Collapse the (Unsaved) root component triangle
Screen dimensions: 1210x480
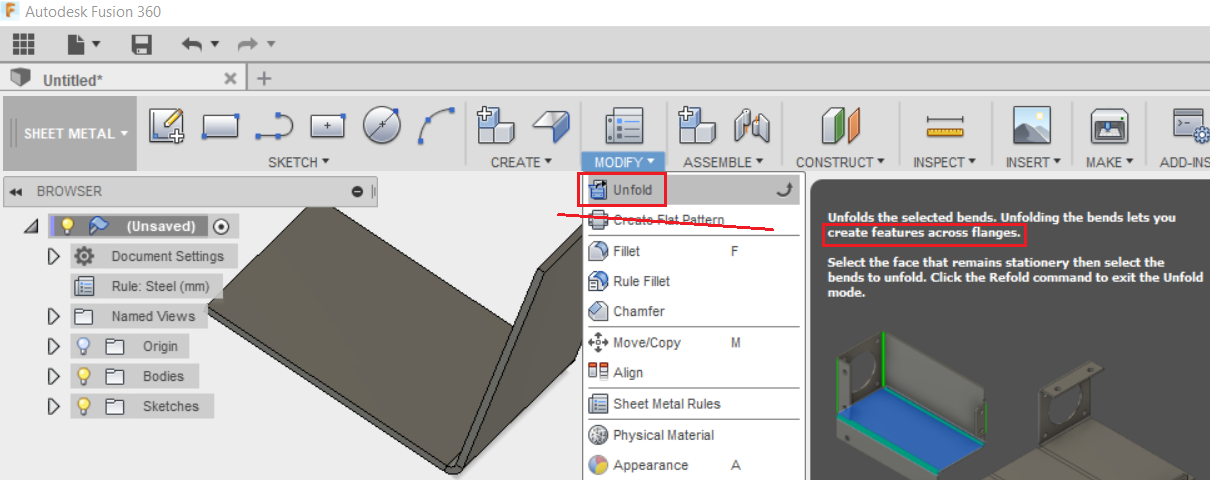(x=30, y=226)
